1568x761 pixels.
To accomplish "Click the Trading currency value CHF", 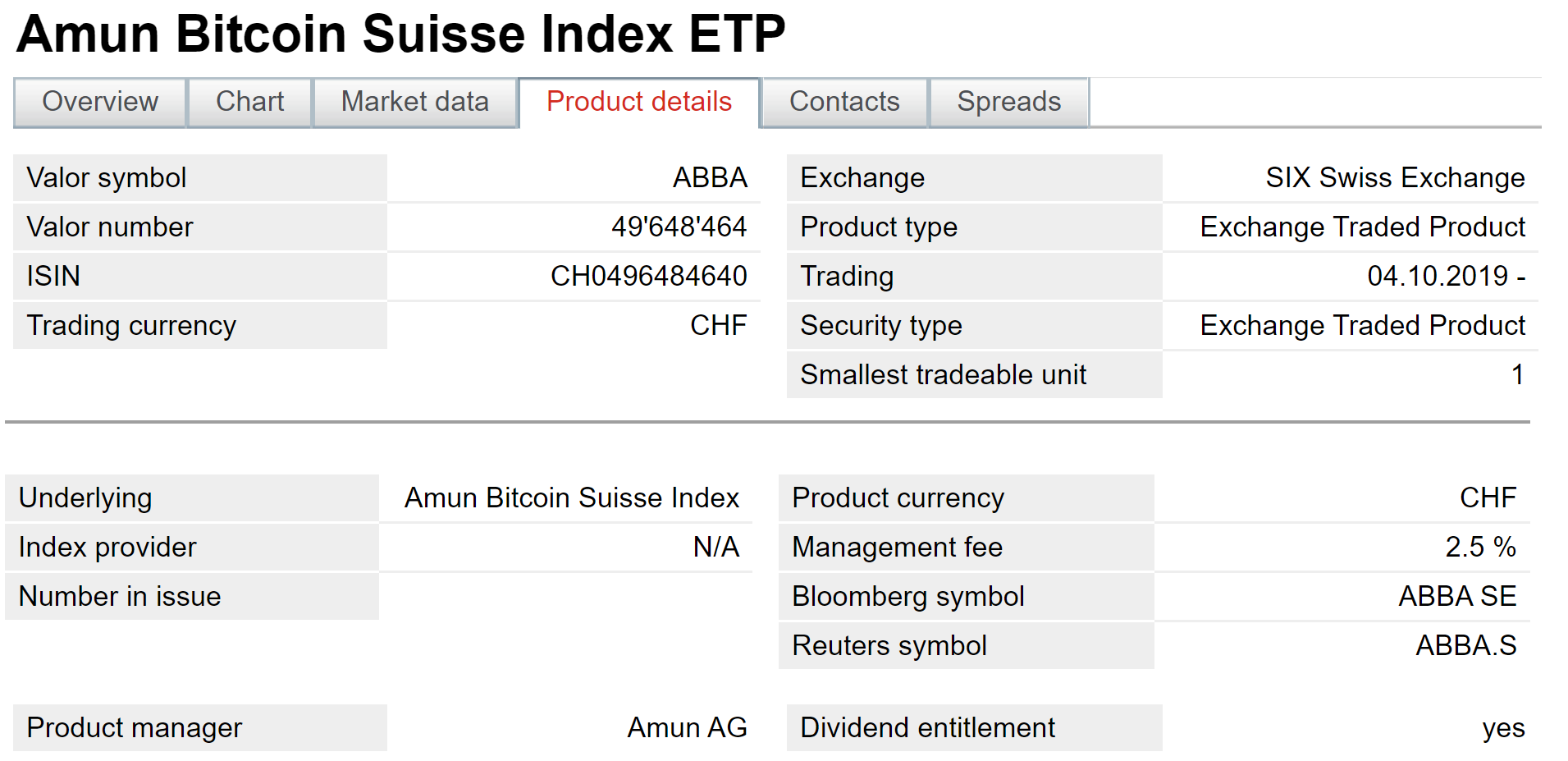I will (718, 325).
